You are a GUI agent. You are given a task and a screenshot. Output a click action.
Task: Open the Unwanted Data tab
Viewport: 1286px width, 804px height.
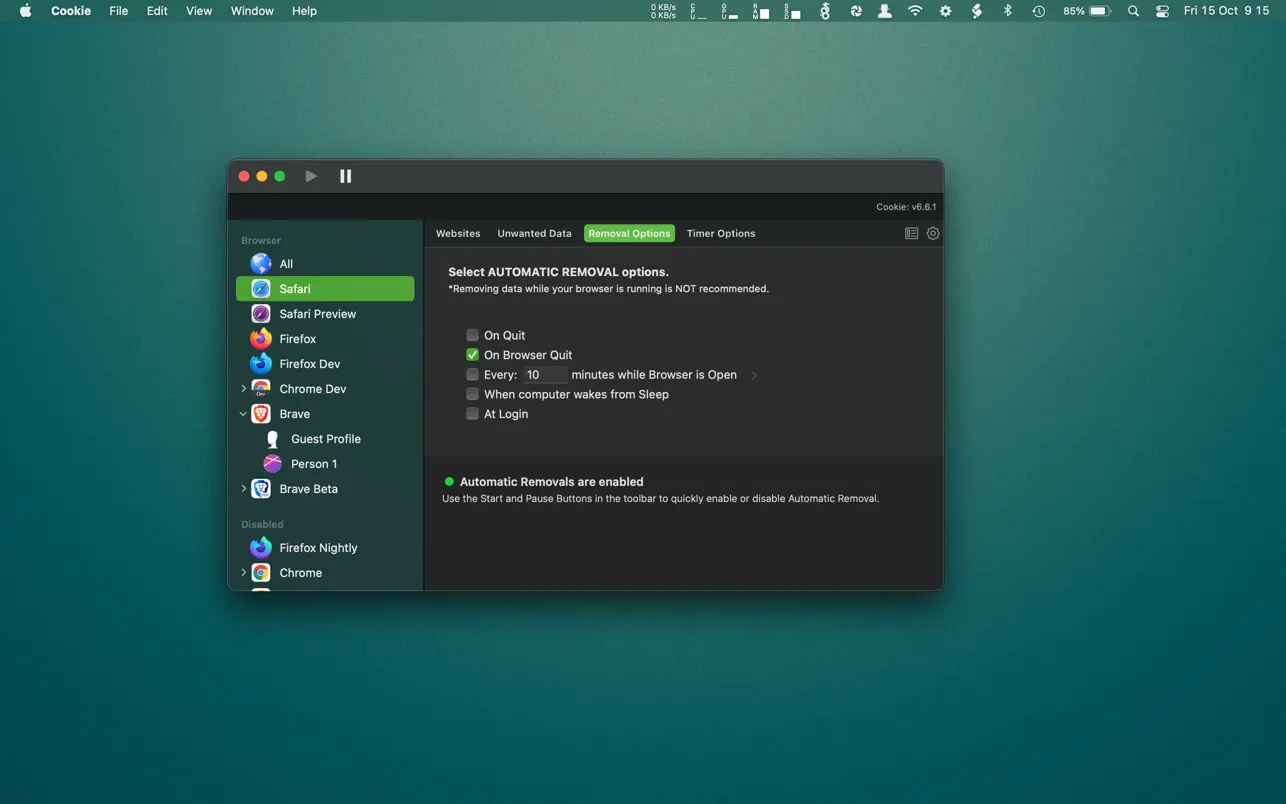(x=534, y=233)
